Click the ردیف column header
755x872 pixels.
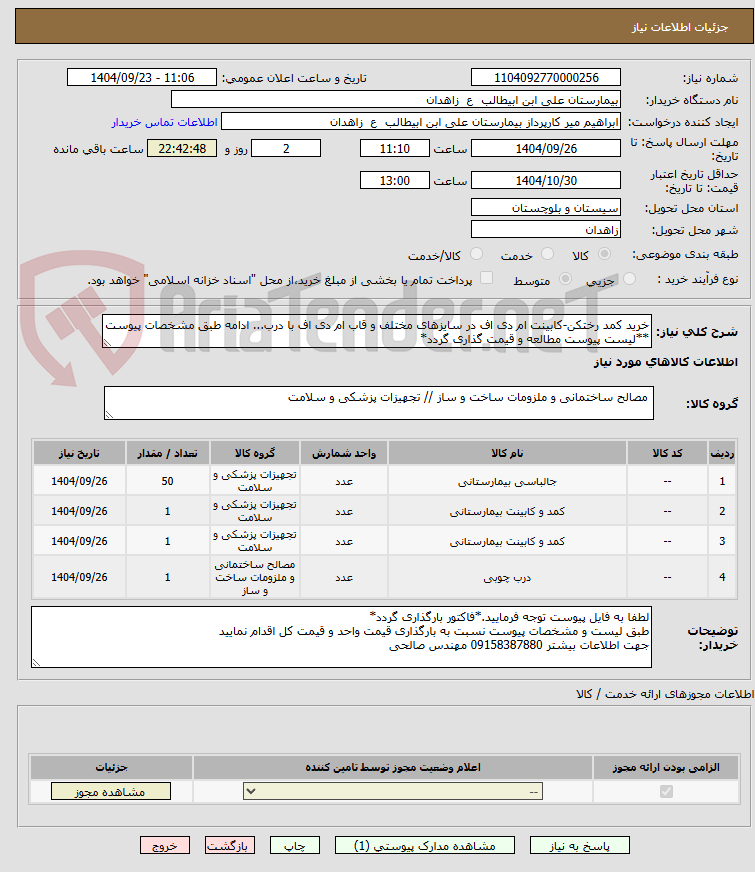722,453
